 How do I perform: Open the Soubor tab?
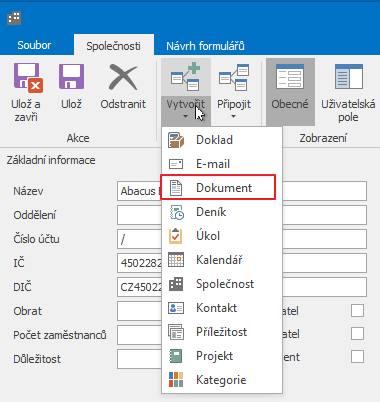click(34, 45)
